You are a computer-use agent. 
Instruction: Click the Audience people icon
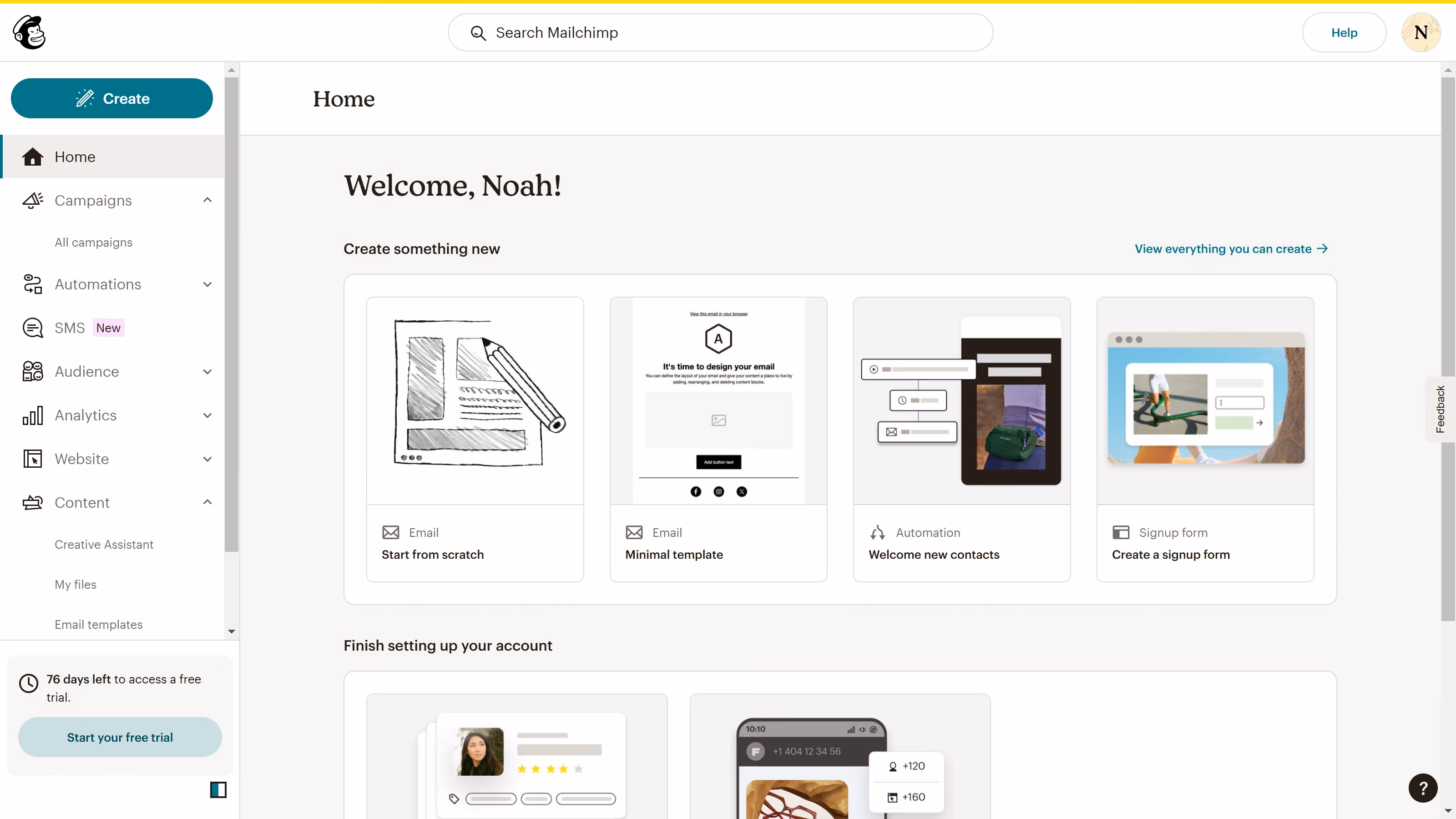[32, 371]
